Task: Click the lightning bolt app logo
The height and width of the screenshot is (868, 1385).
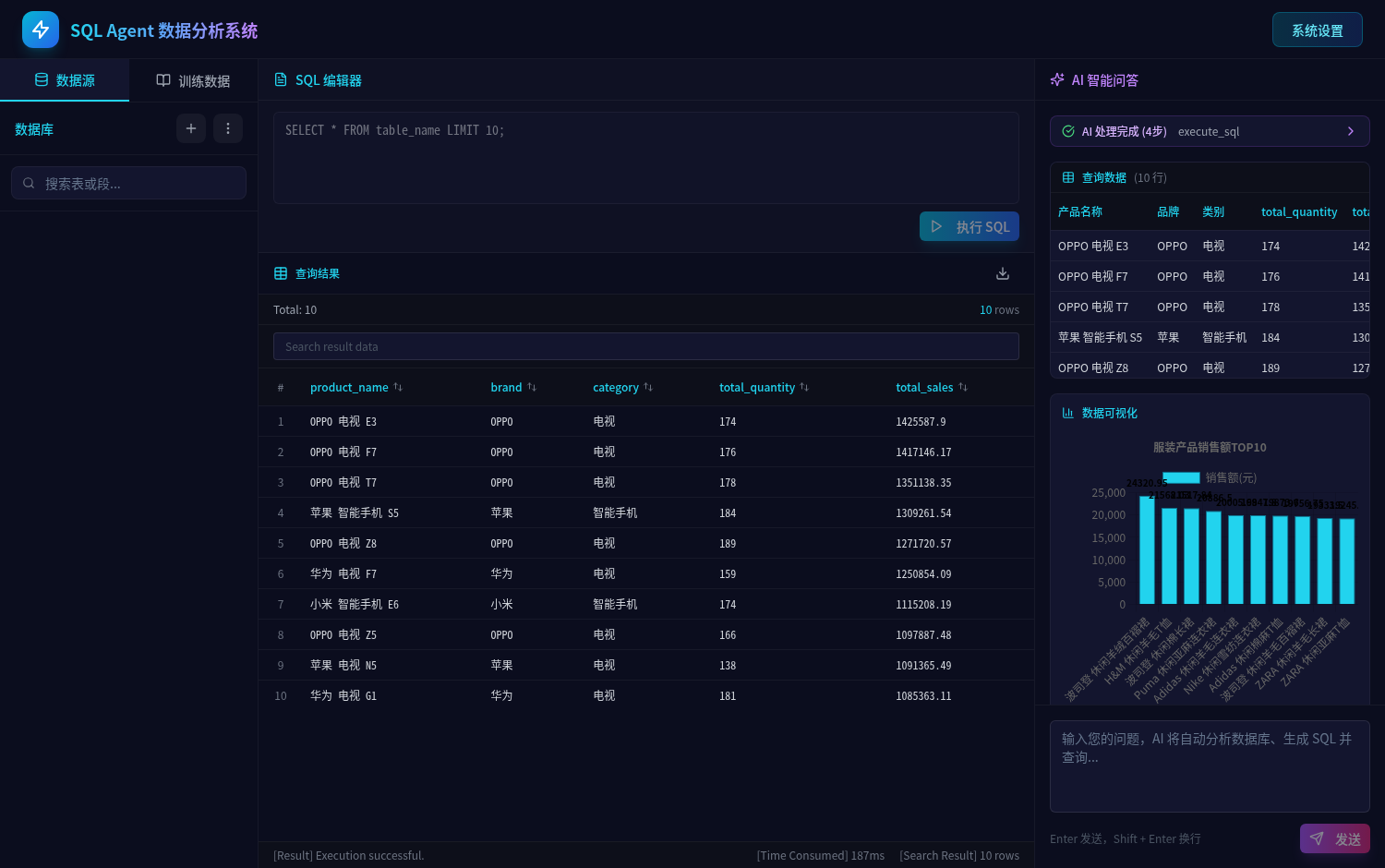Action: pos(41,30)
